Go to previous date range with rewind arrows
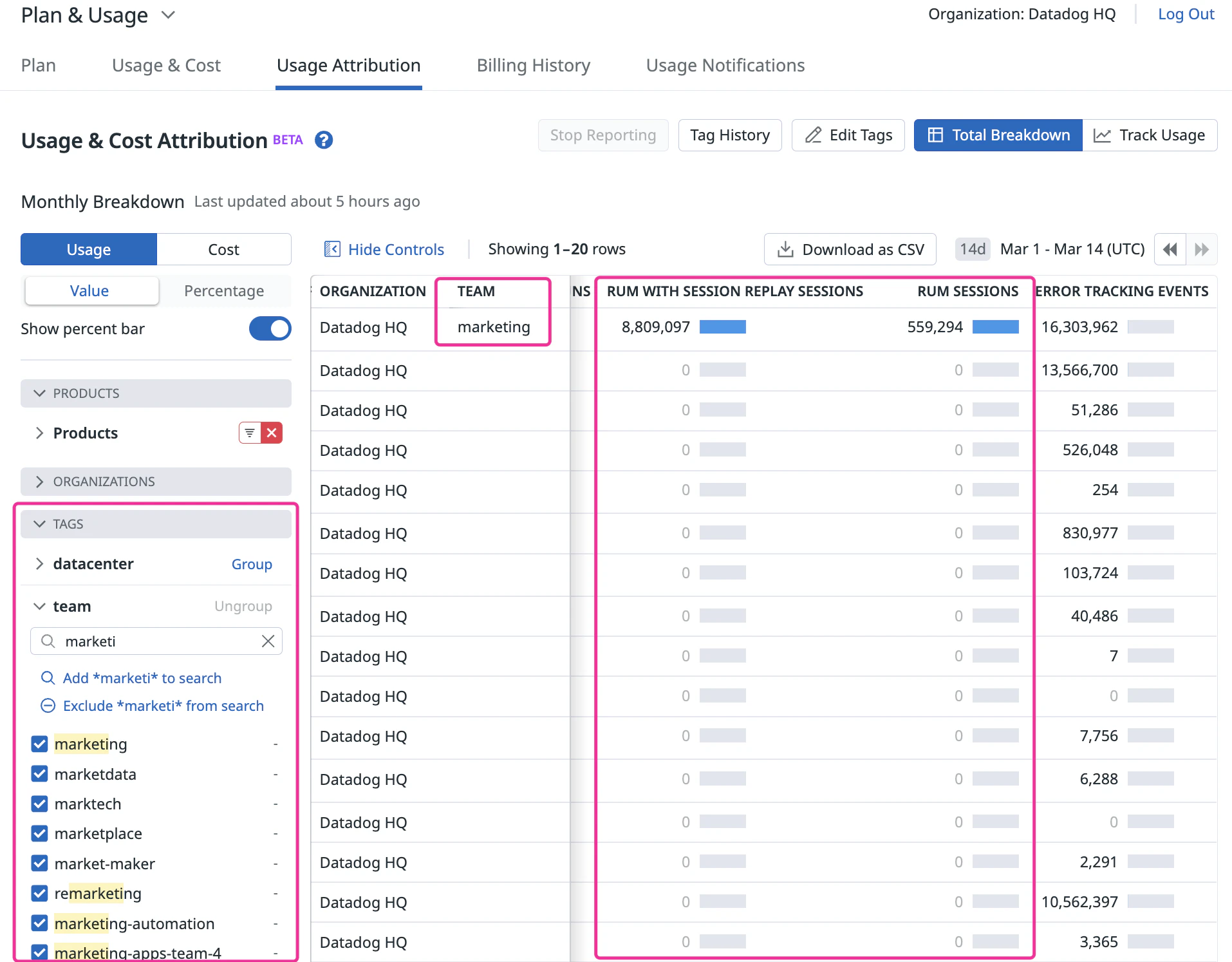Screen dimensions: 1232x962 [1170, 249]
